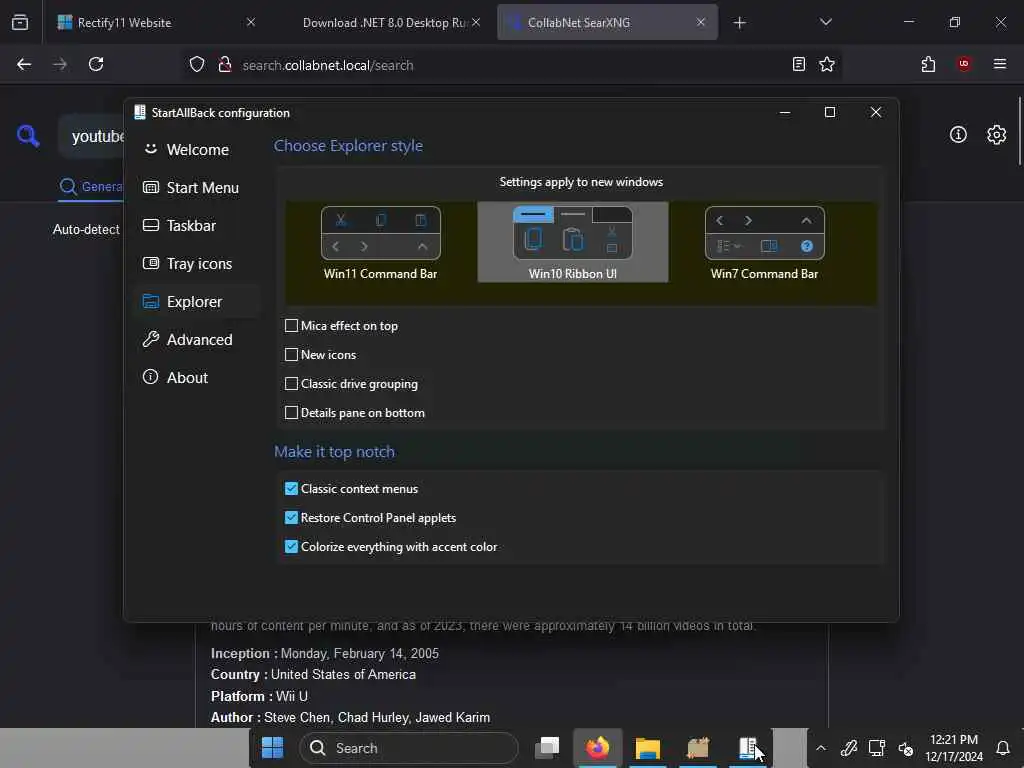This screenshot has width=1024, height=768.
Task: Click the Firefox forward arrow
Action: click(x=60, y=64)
